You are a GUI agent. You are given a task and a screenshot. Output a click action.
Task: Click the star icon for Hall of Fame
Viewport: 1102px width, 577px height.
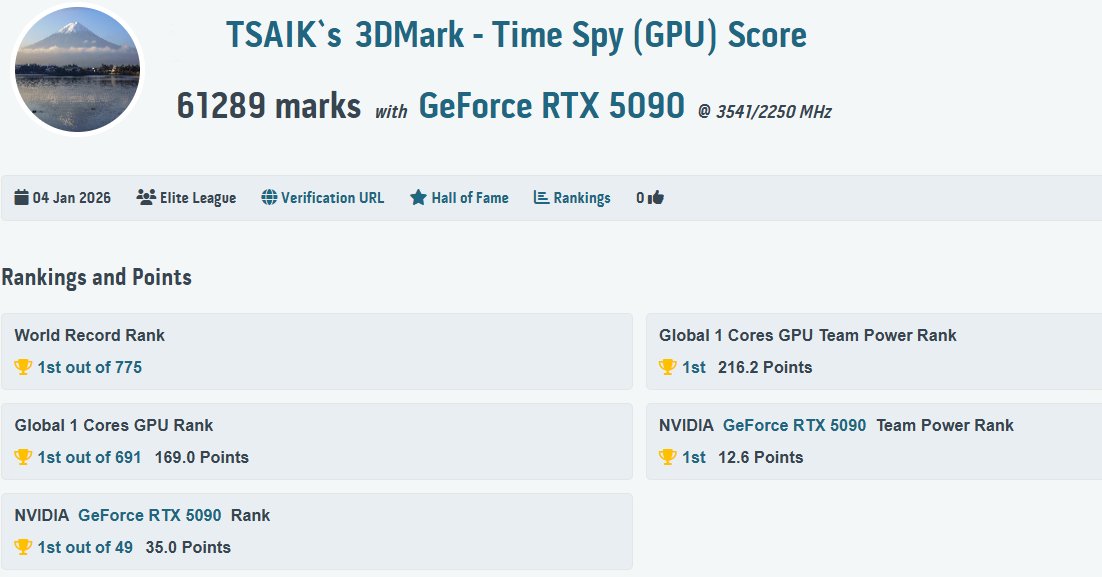click(418, 198)
